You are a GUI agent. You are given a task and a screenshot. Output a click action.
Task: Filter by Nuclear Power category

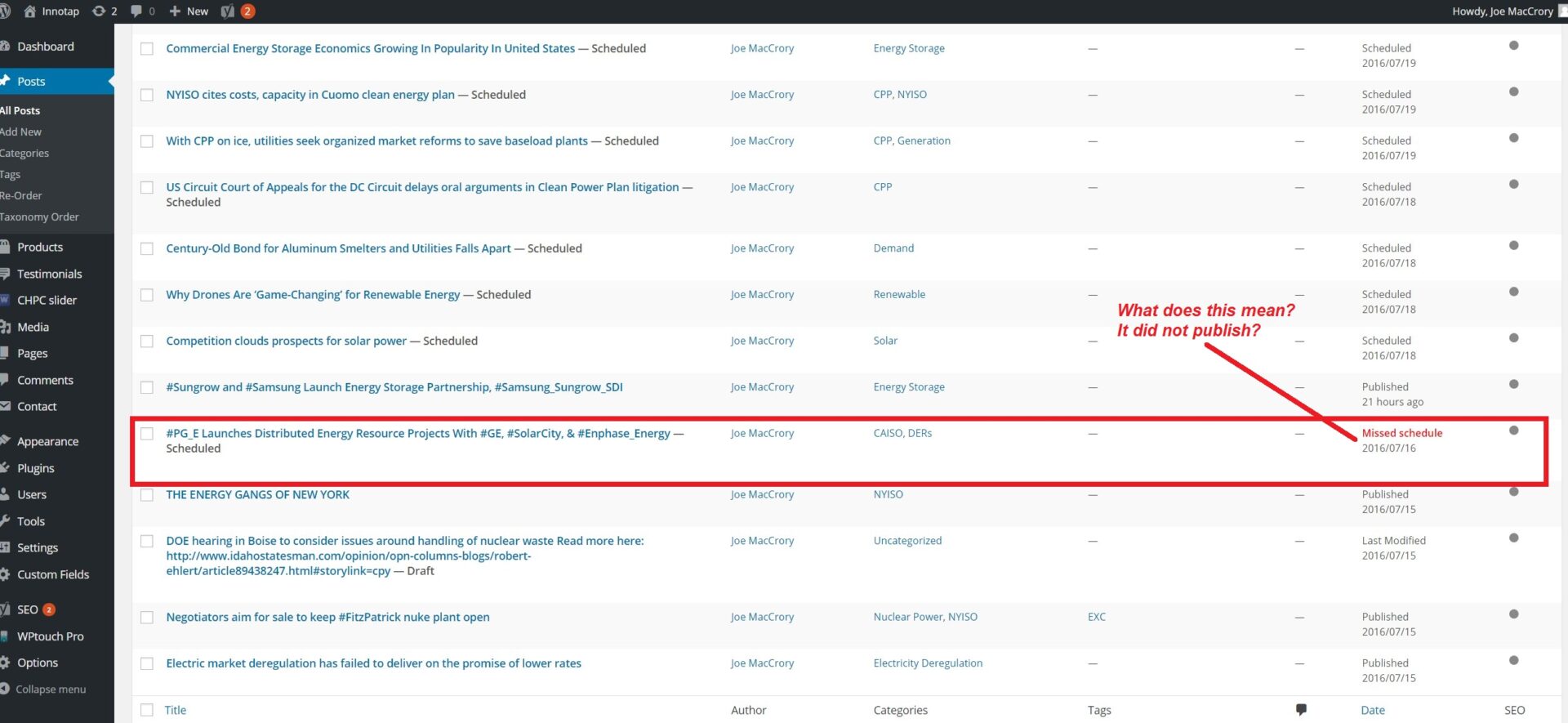[x=907, y=617]
